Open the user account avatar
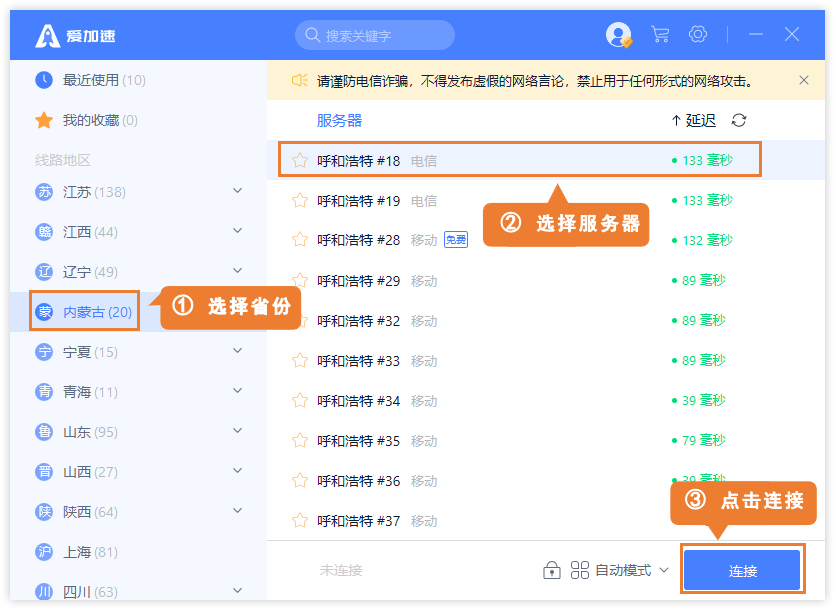The image size is (835, 610). click(618, 35)
